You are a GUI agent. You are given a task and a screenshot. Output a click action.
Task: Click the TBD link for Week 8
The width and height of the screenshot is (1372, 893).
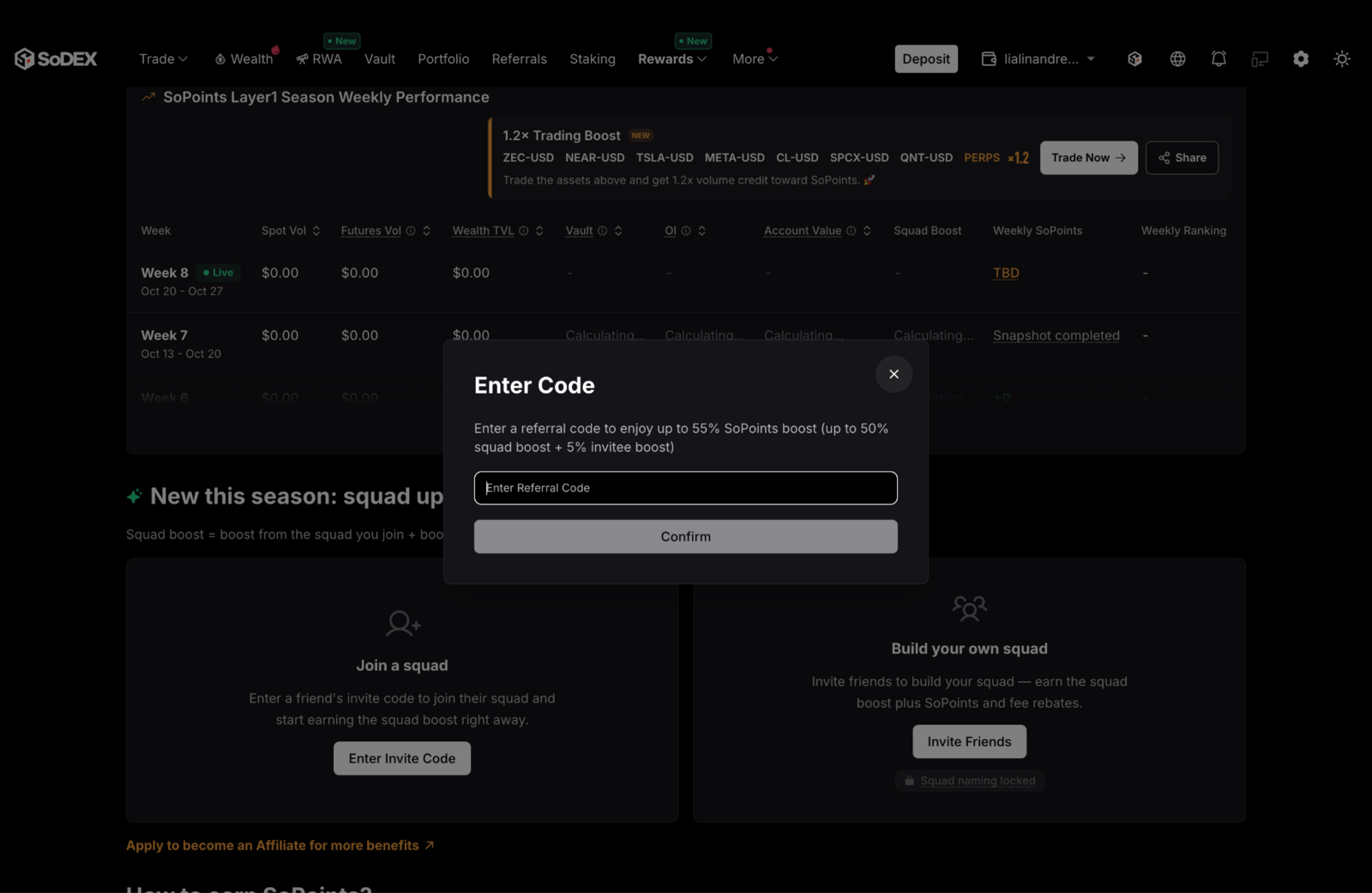coord(1006,273)
